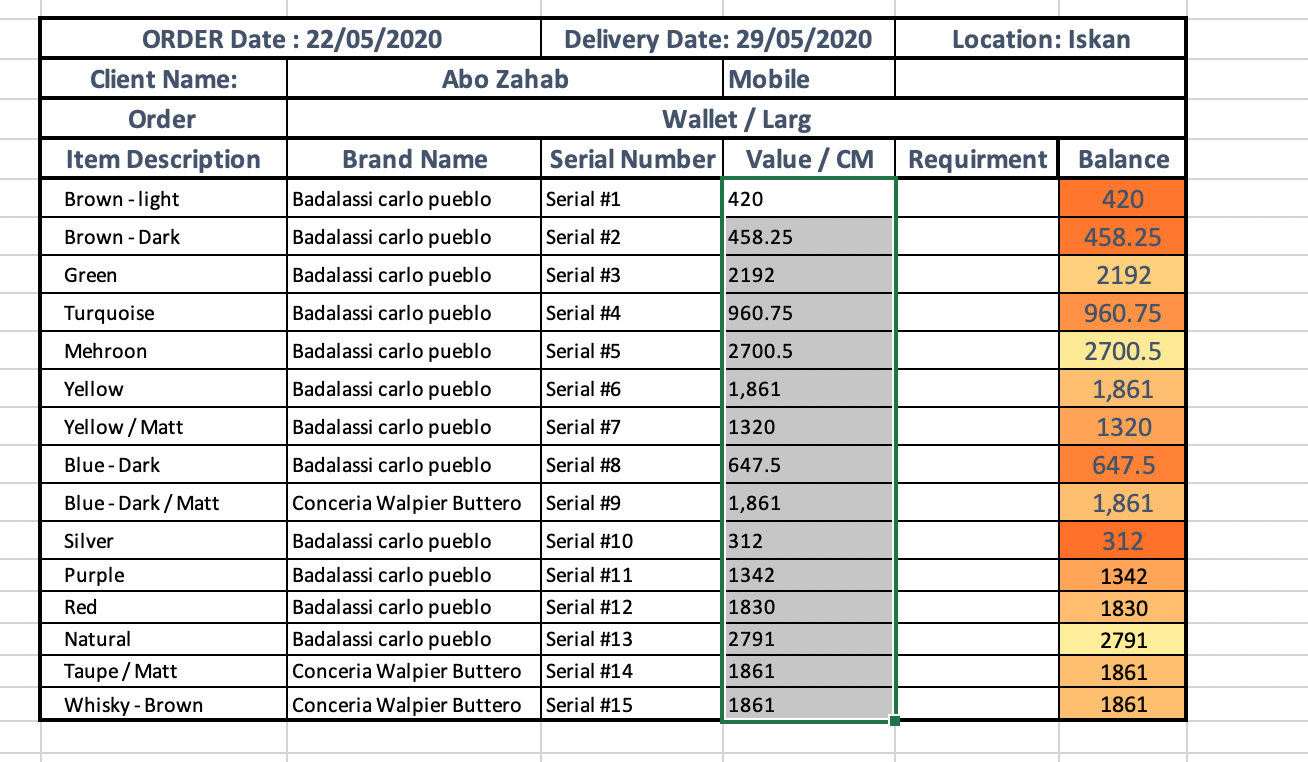Click the selection fill handle square
Image resolution: width=1308 pixels, height=762 pixels.
click(893, 720)
